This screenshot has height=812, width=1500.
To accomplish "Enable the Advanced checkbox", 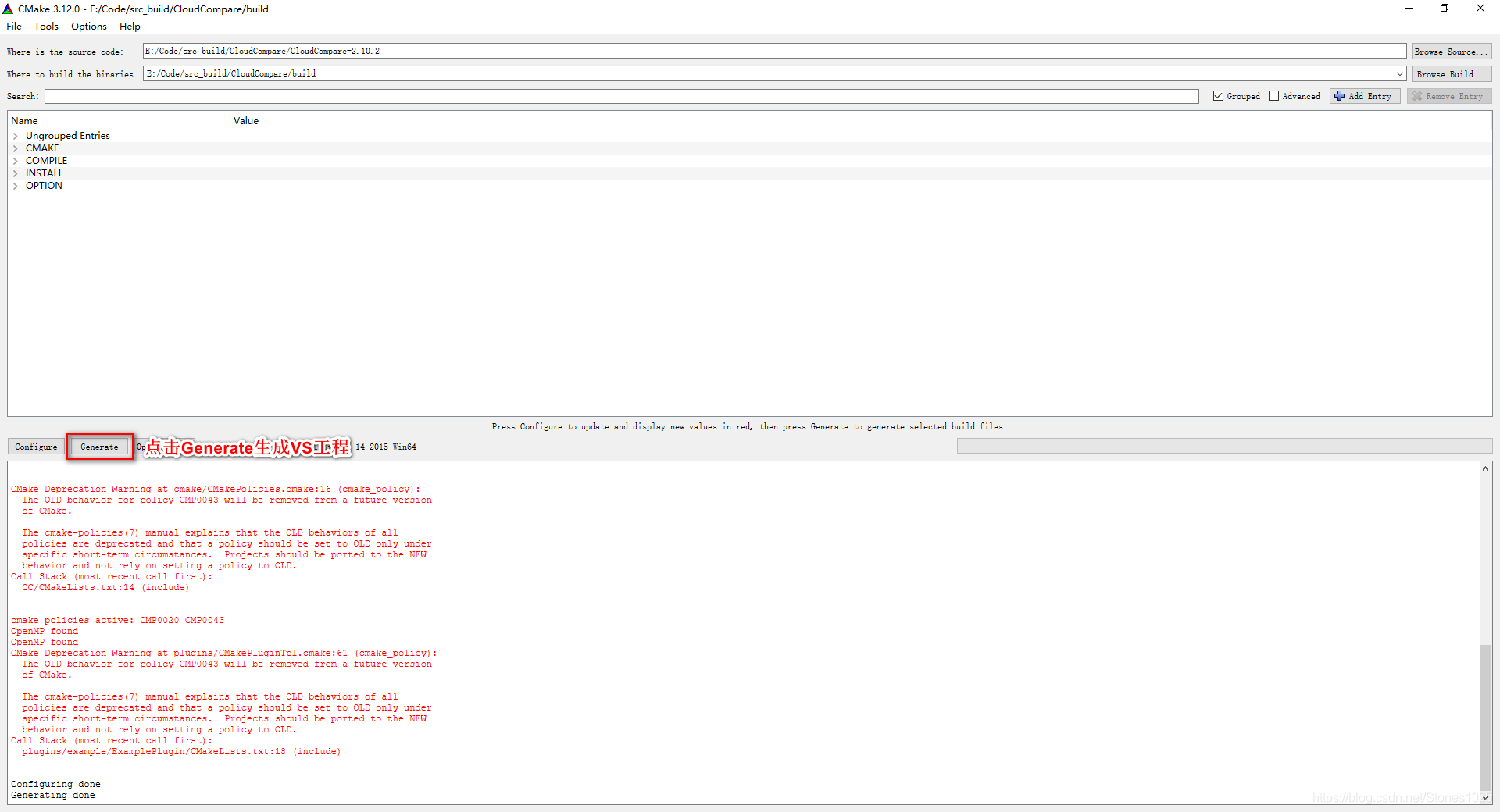I will coord(1274,96).
